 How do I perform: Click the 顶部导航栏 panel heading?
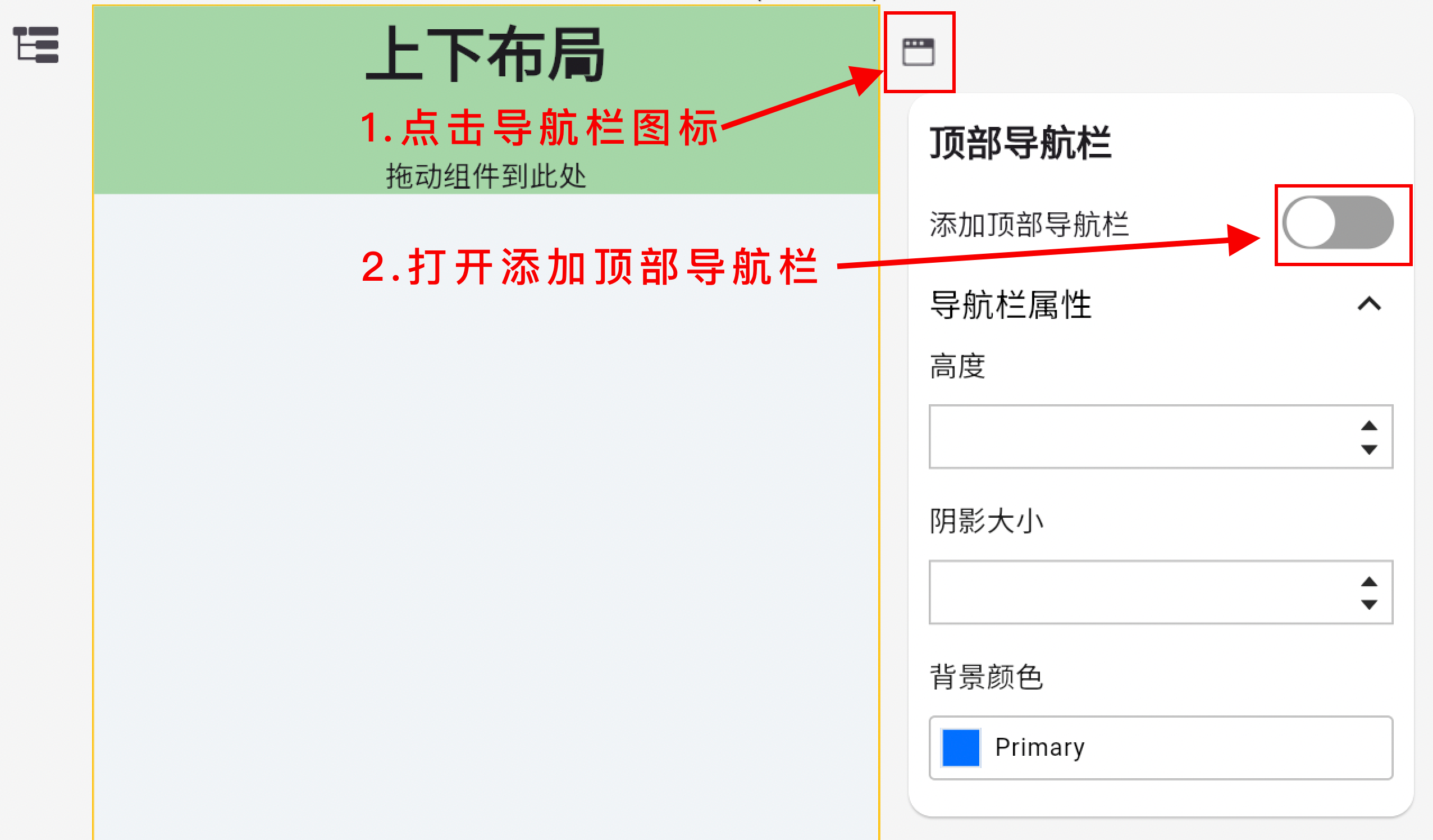coord(1020,142)
